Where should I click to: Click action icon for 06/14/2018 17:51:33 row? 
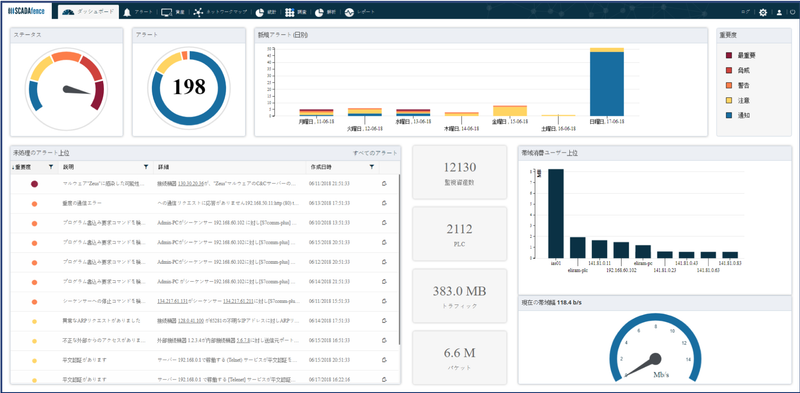[385, 321]
